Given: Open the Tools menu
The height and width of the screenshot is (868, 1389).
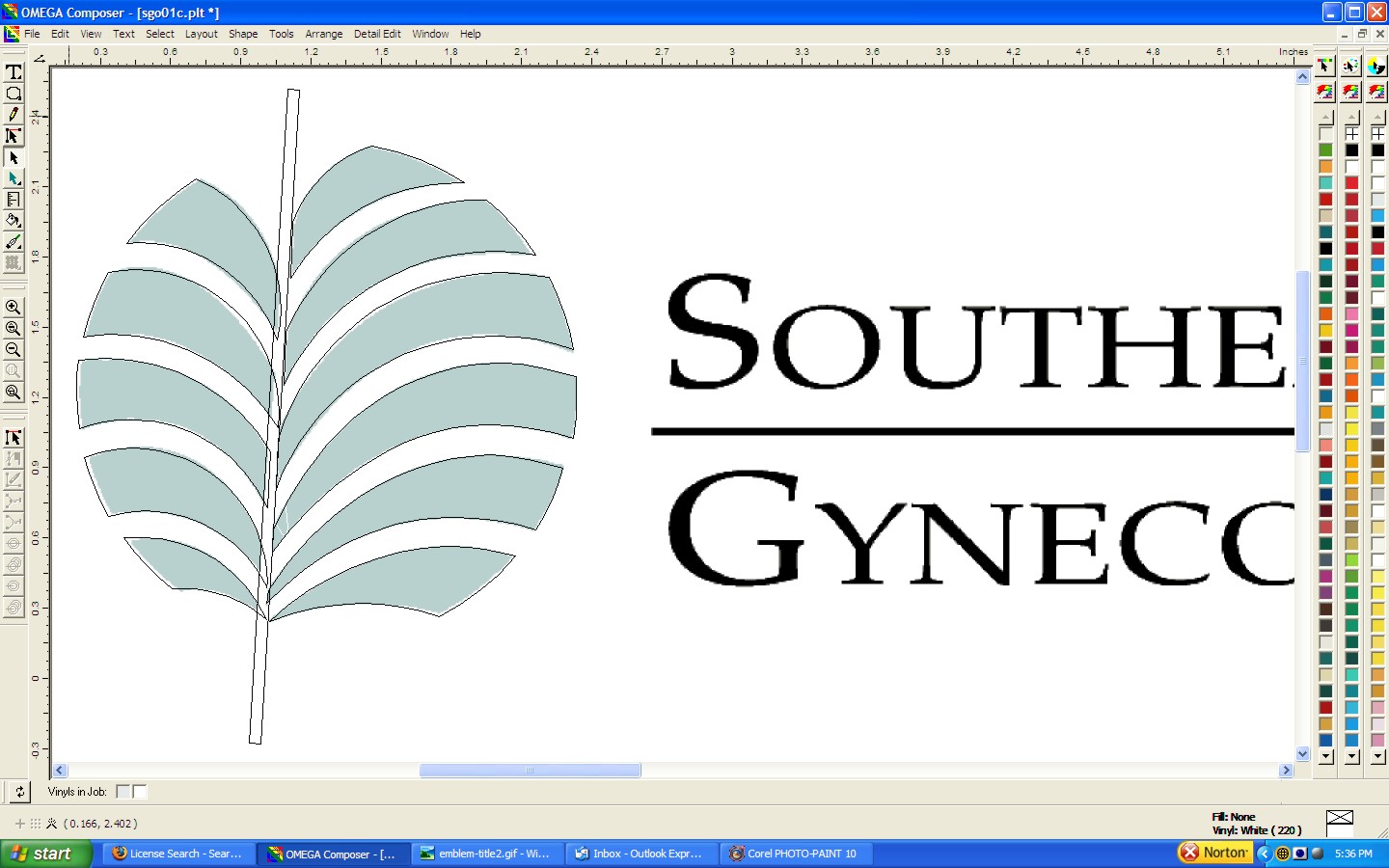Looking at the screenshot, I should click(x=282, y=34).
